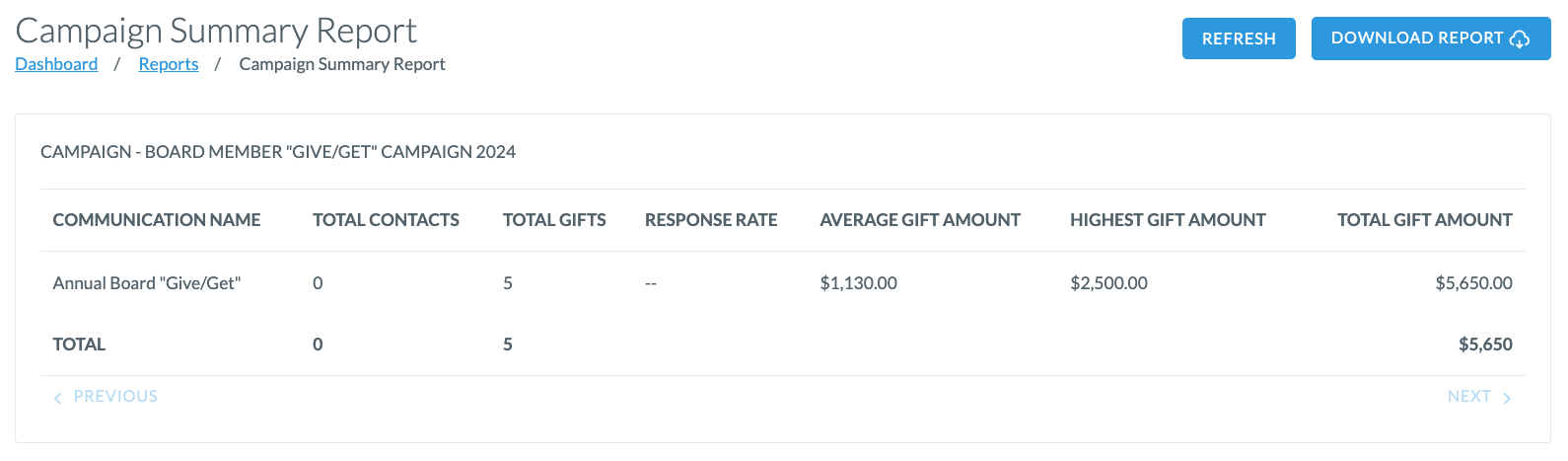The width and height of the screenshot is (1568, 461).
Task: Click the Next right chevron icon
Action: click(1507, 398)
